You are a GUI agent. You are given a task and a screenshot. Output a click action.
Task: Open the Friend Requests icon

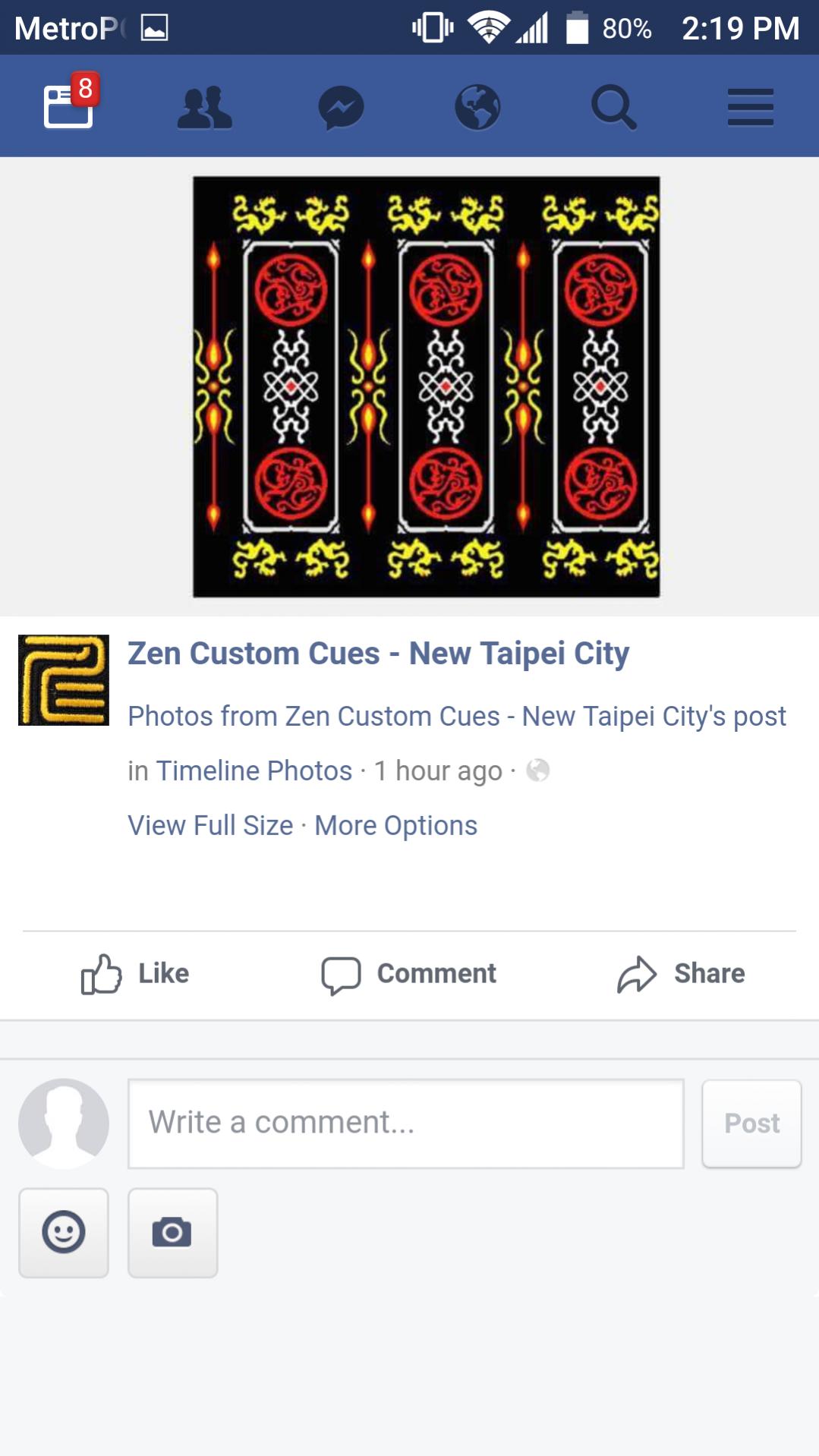[205, 108]
